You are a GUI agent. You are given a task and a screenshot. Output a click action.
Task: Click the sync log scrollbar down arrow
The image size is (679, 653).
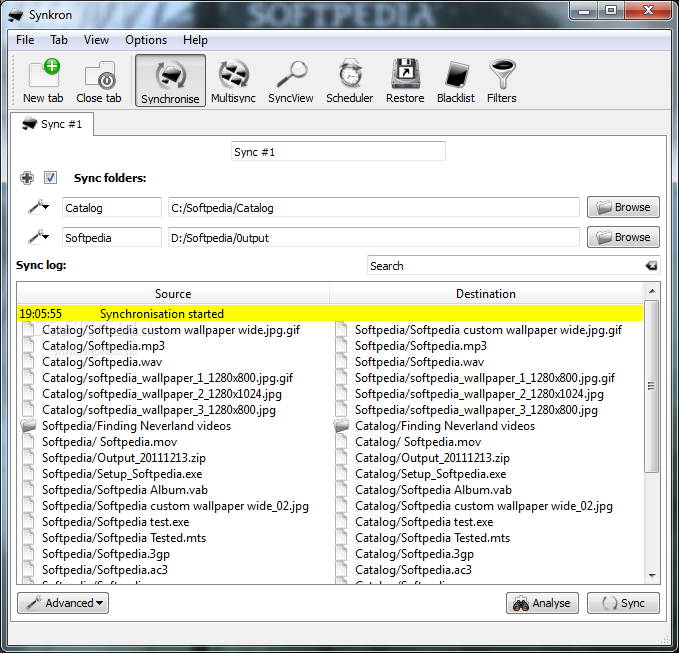652,575
